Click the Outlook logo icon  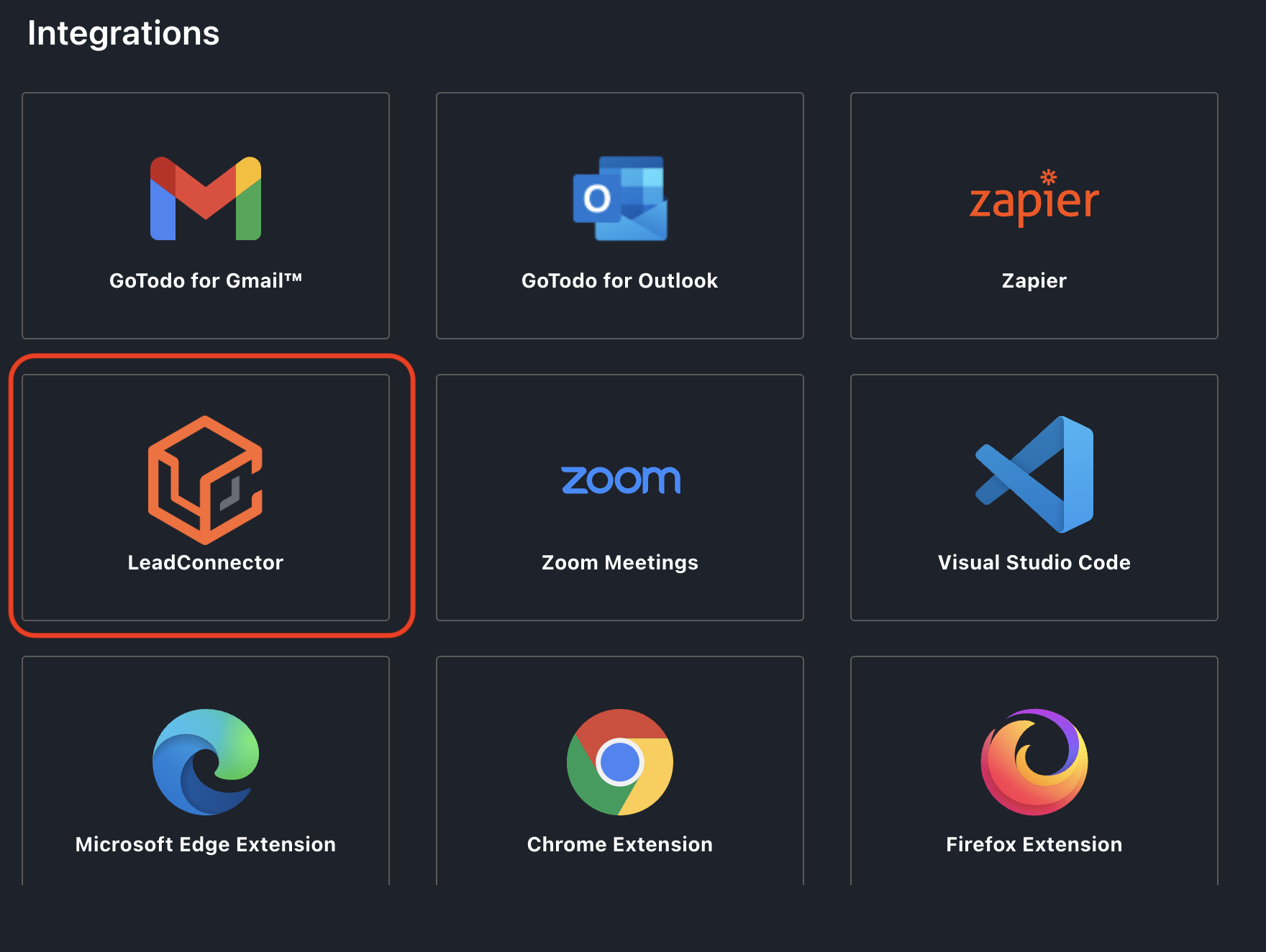(620, 198)
